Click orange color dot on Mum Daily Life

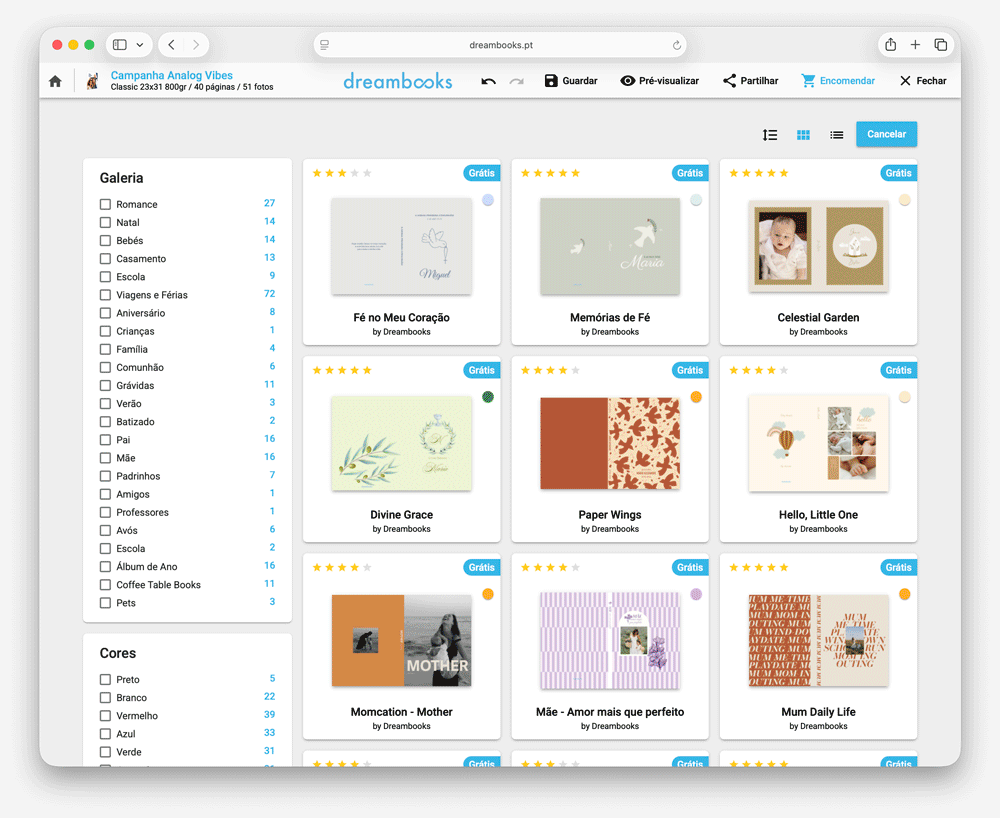(904, 594)
